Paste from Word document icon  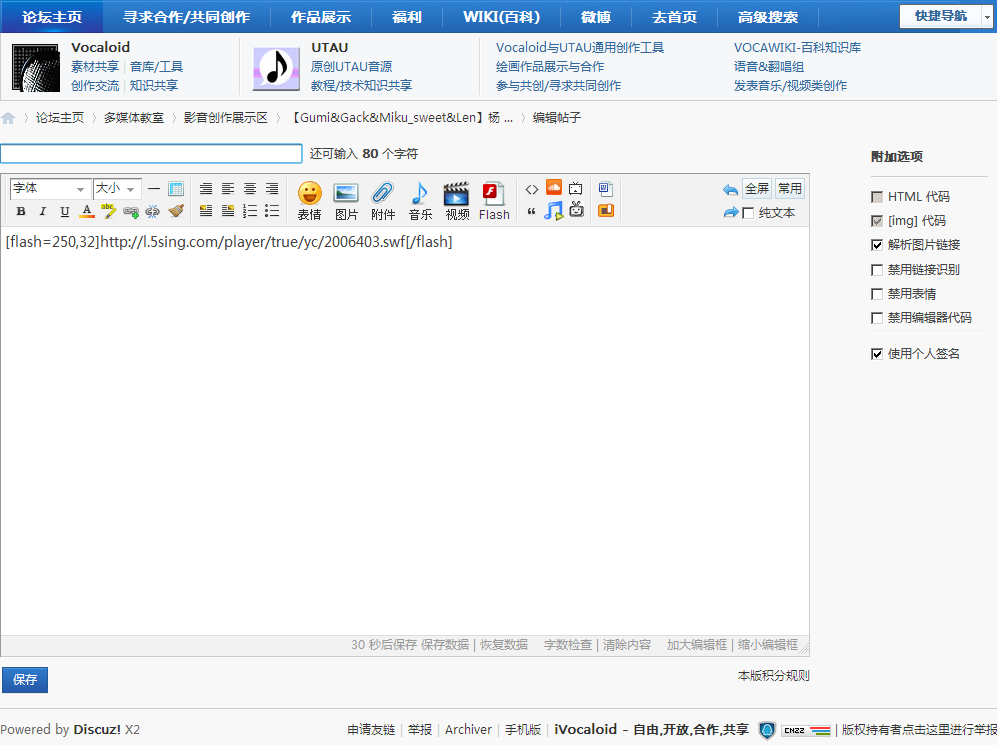pyautogui.click(x=605, y=189)
